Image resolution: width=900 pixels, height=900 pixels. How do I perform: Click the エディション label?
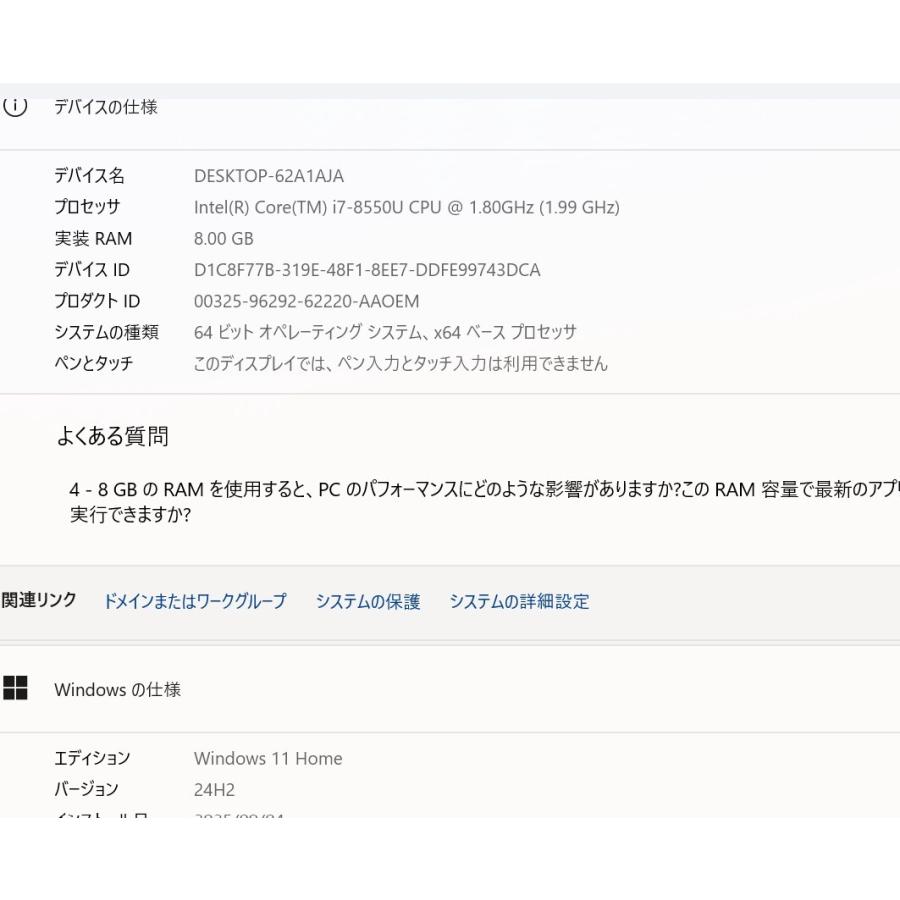point(92,758)
